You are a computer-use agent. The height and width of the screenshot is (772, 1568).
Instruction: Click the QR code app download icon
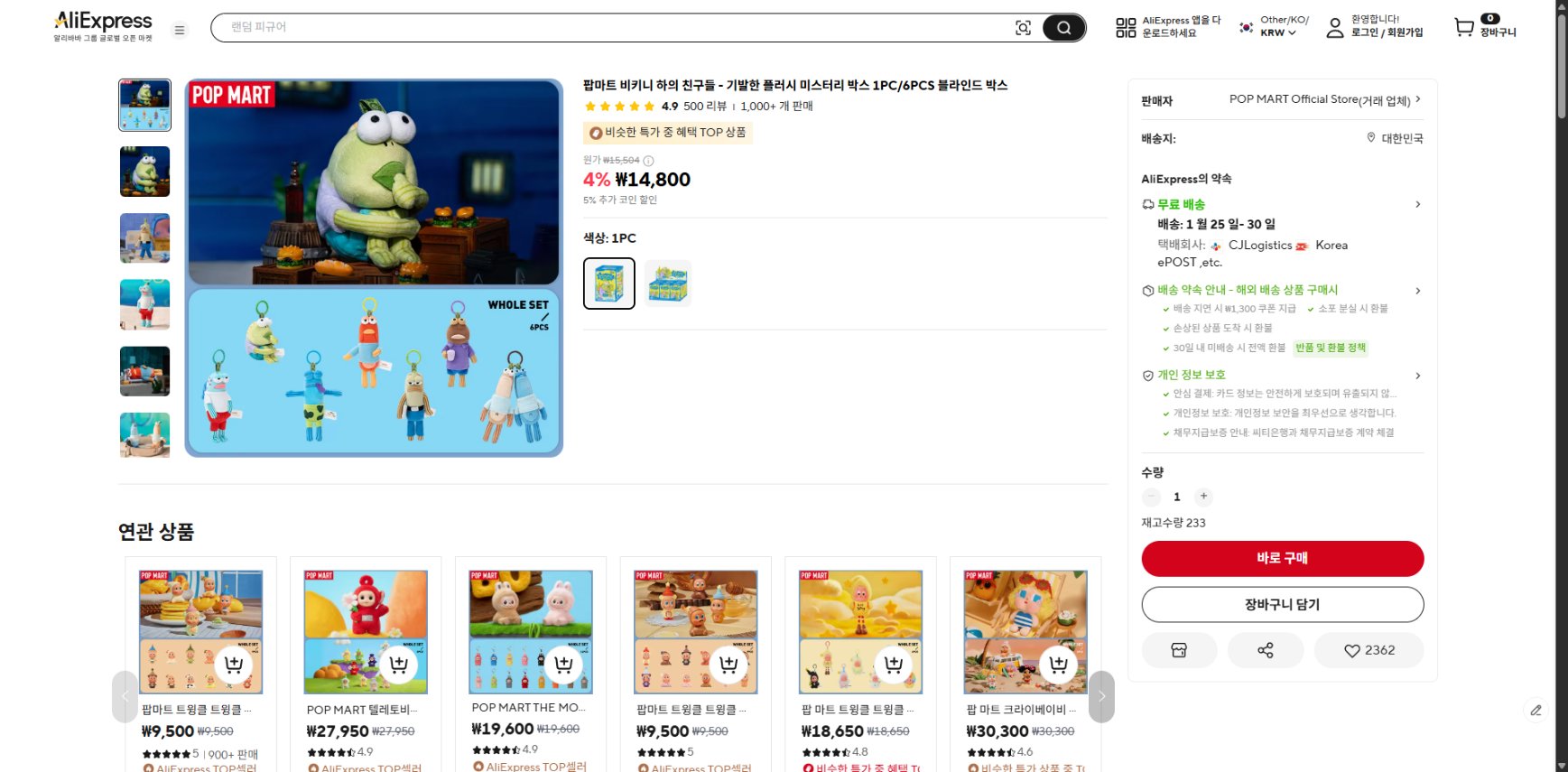pos(1126,28)
